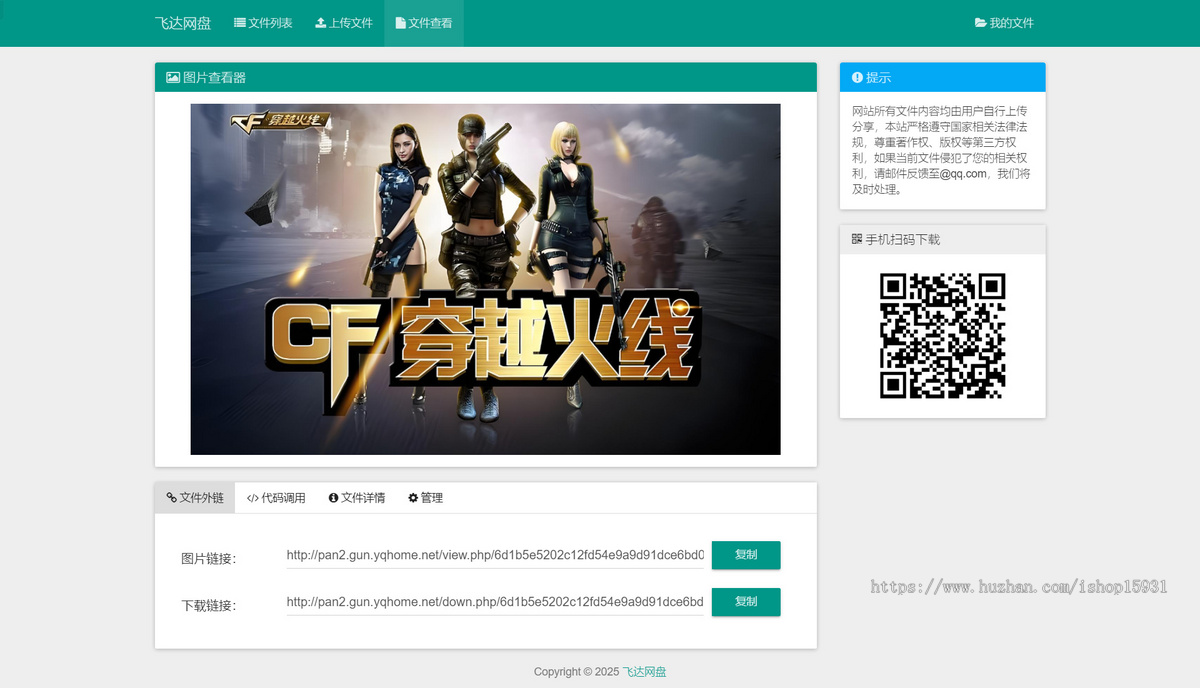Copy the 下载链接 using its 复制 button
Image resolution: width=1200 pixels, height=688 pixels.
(745, 602)
